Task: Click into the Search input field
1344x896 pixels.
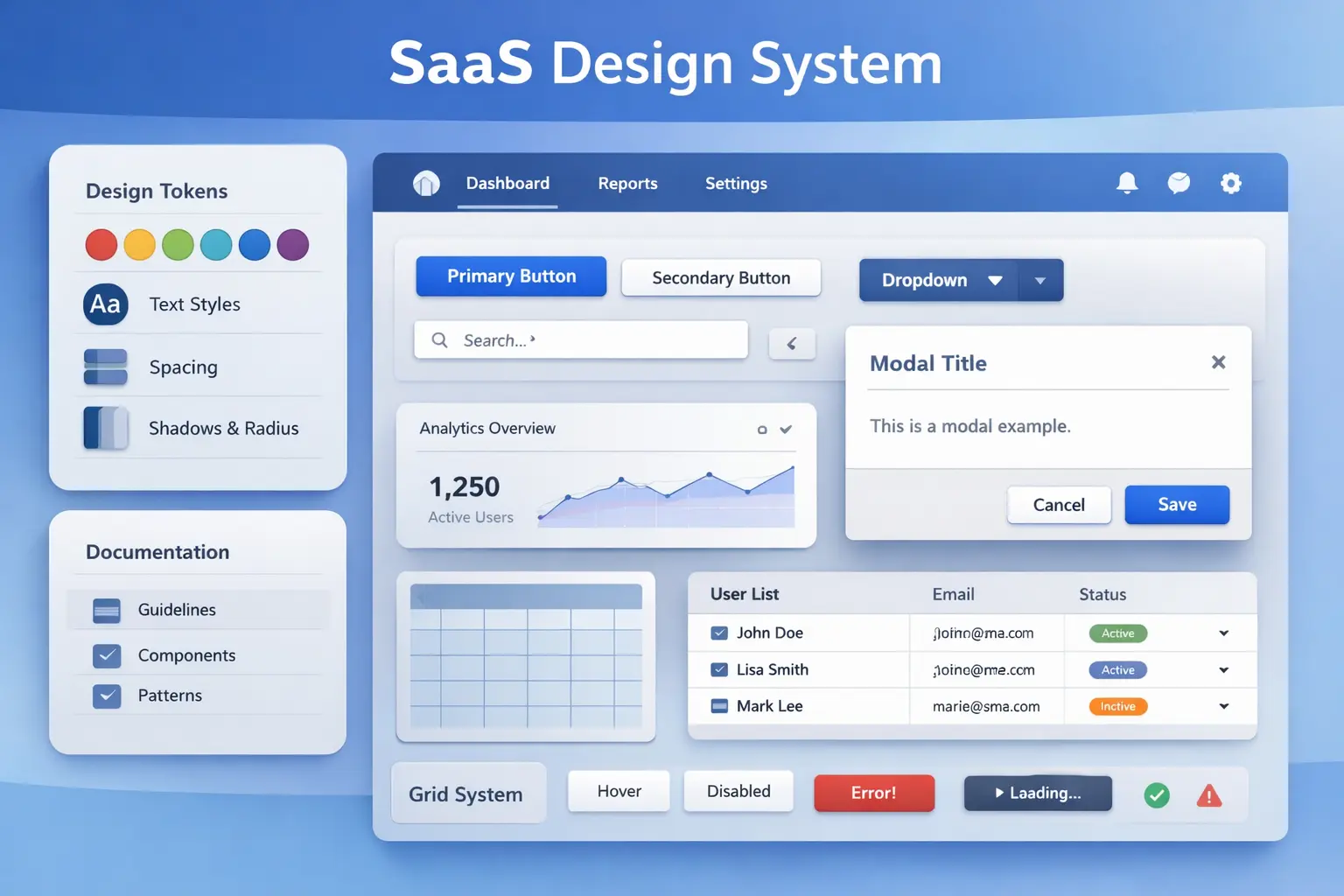Action: (x=580, y=339)
